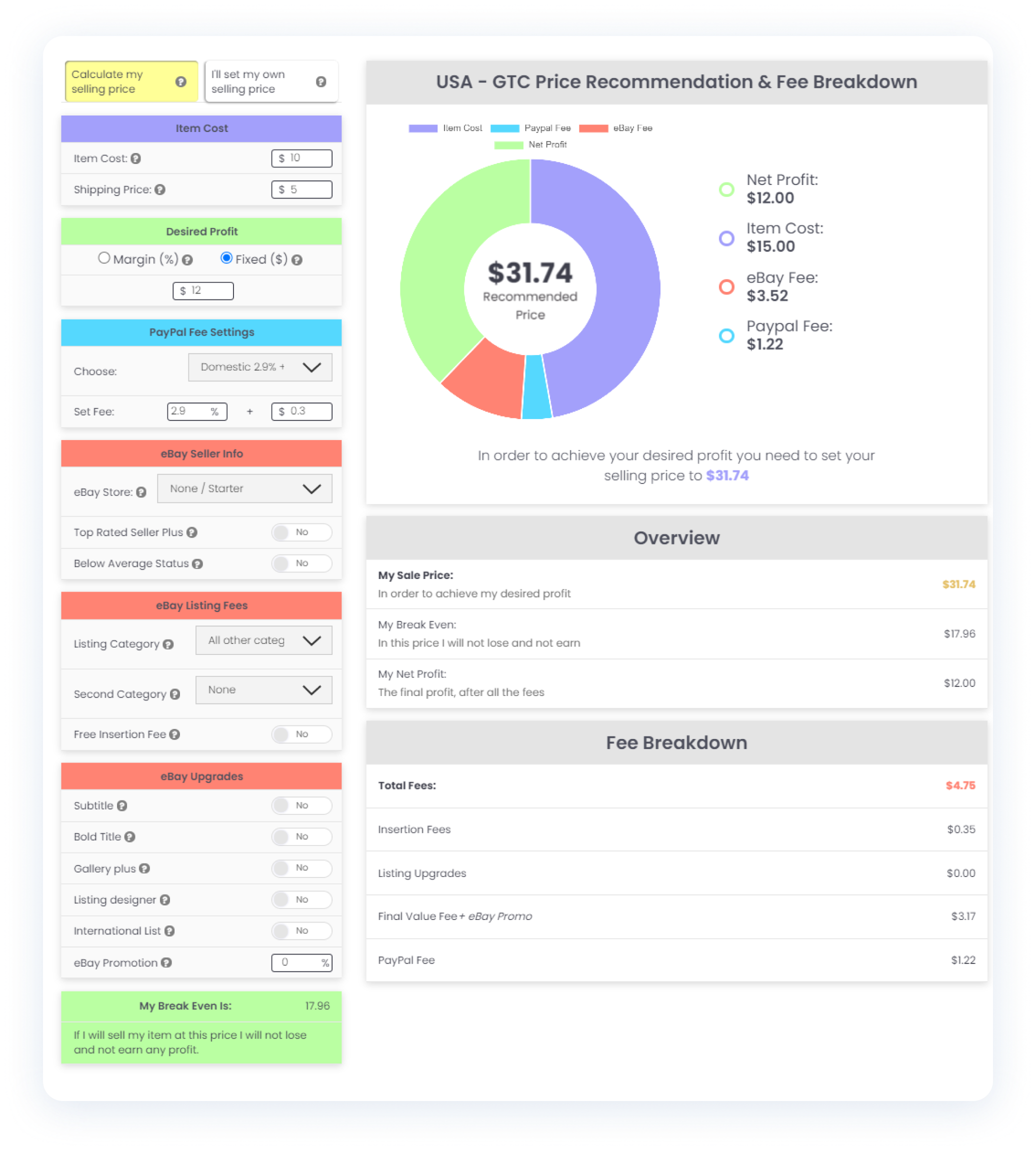This screenshot has height=1151, width=1036.
Task: Click the Paypal Fee legend swatch above chart
Action: [505, 128]
